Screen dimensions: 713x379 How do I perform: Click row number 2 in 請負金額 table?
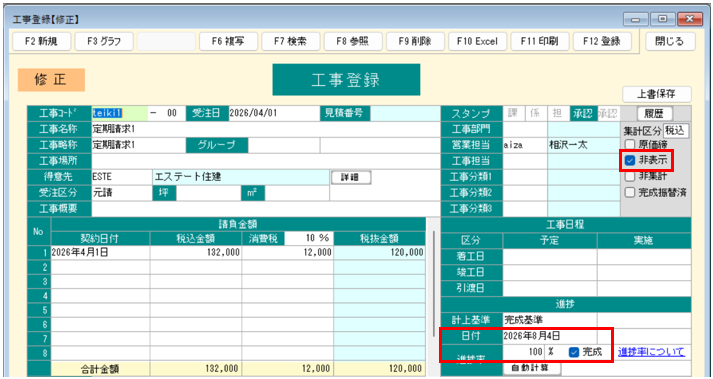(40, 267)
